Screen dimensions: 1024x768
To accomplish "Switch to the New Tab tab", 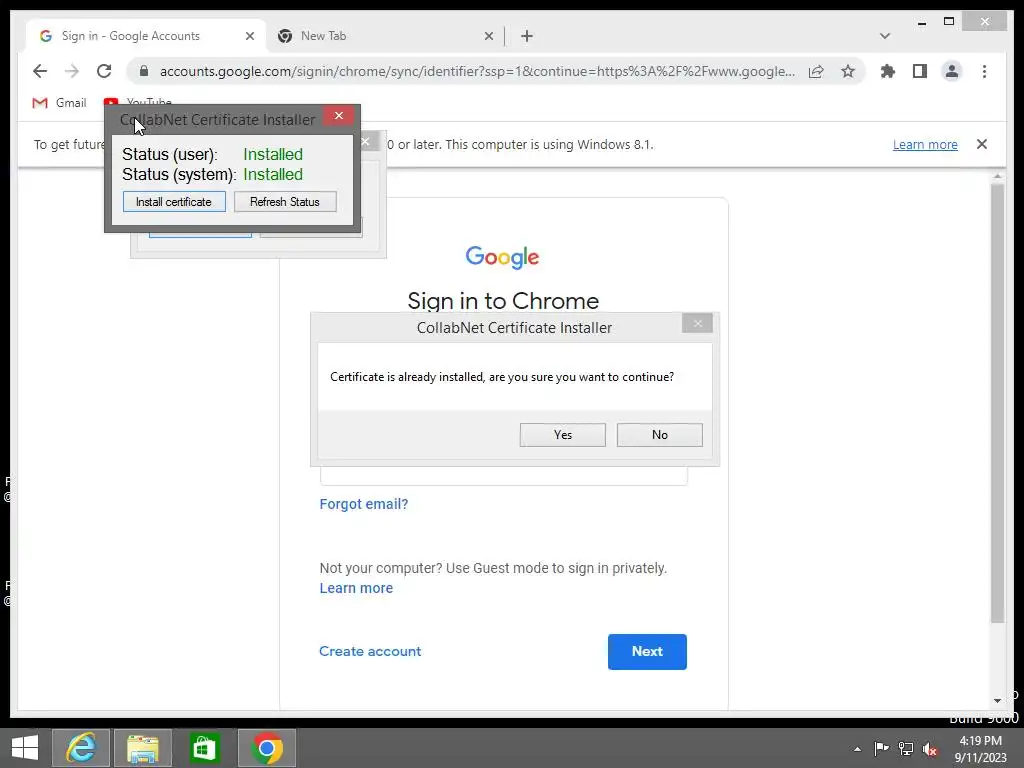I will coord(385,36).
